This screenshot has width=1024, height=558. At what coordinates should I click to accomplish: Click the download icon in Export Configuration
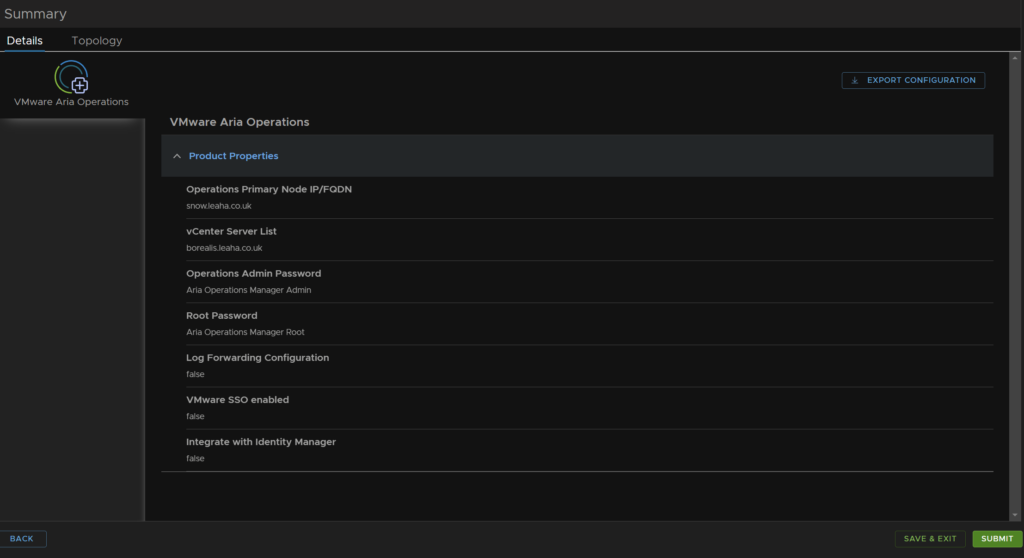click(854, 80)
